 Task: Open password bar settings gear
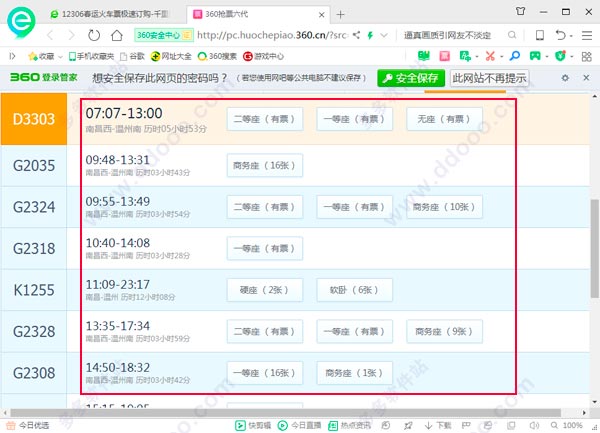click(565, 78)
